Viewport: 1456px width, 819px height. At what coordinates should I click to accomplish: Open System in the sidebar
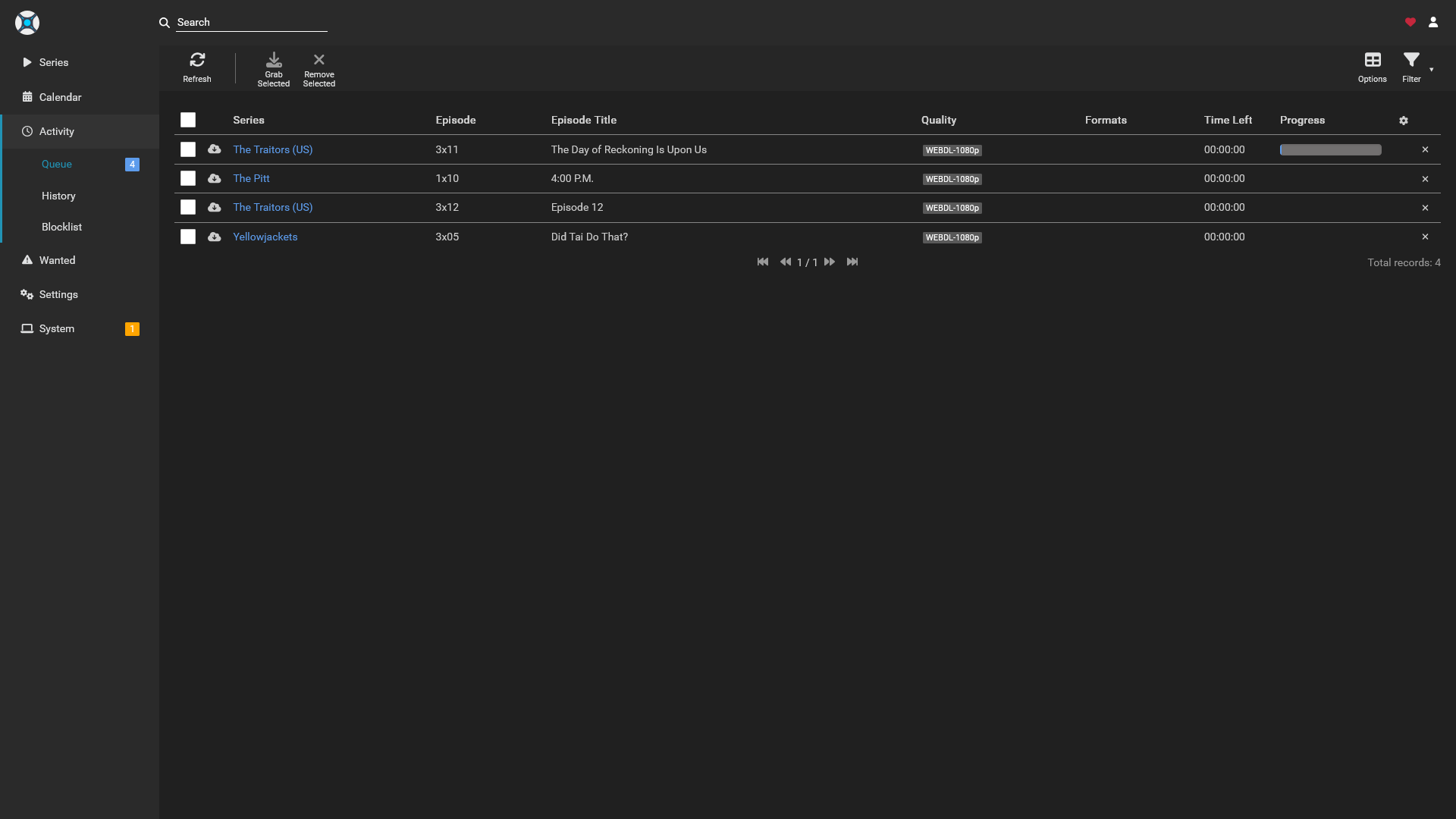[80, 328]
